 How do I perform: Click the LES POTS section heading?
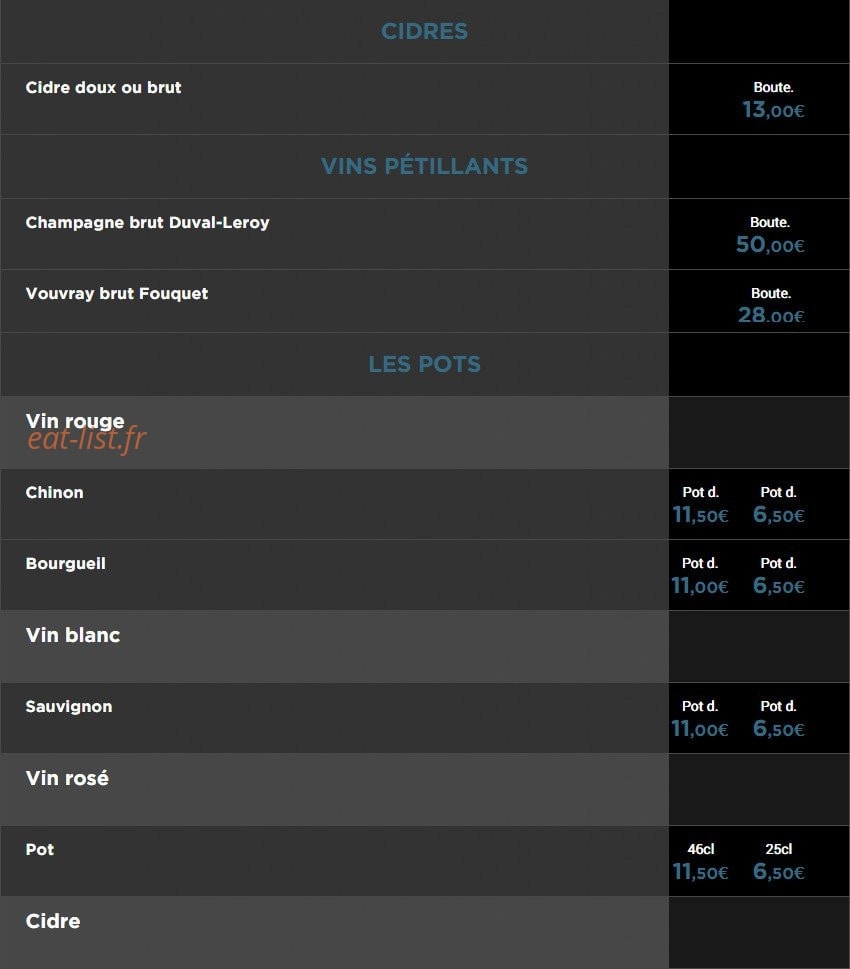pyautogui.click(x=424, y=365)
